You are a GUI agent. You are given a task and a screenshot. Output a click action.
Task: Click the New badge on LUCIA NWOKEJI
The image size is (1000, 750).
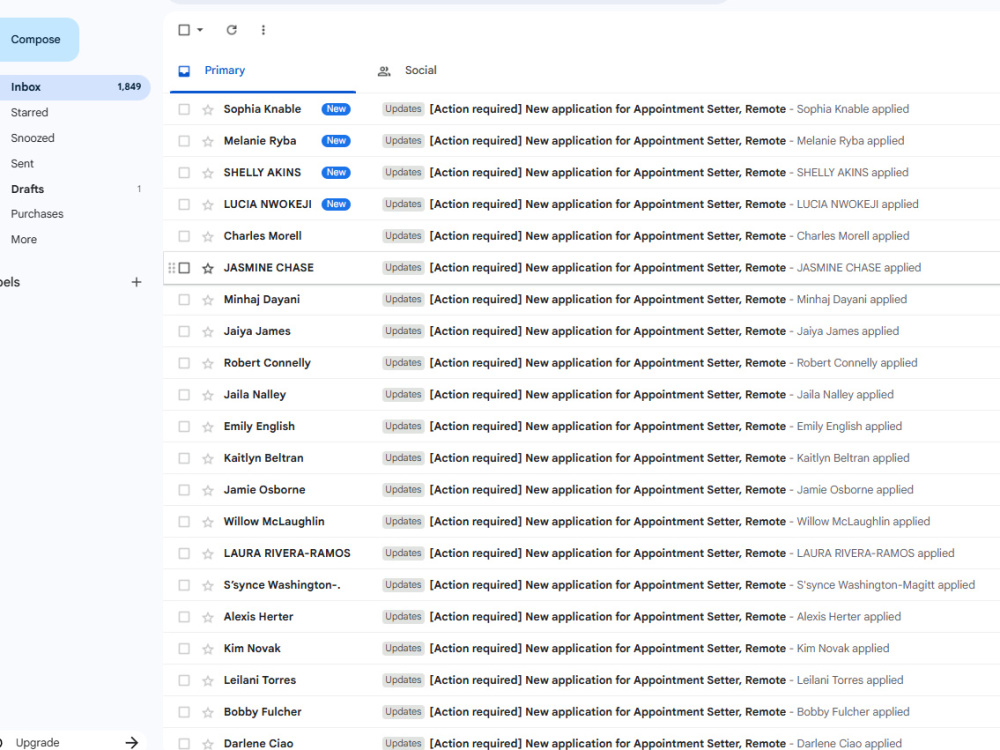pyautogui.click(x=336, y=204)
